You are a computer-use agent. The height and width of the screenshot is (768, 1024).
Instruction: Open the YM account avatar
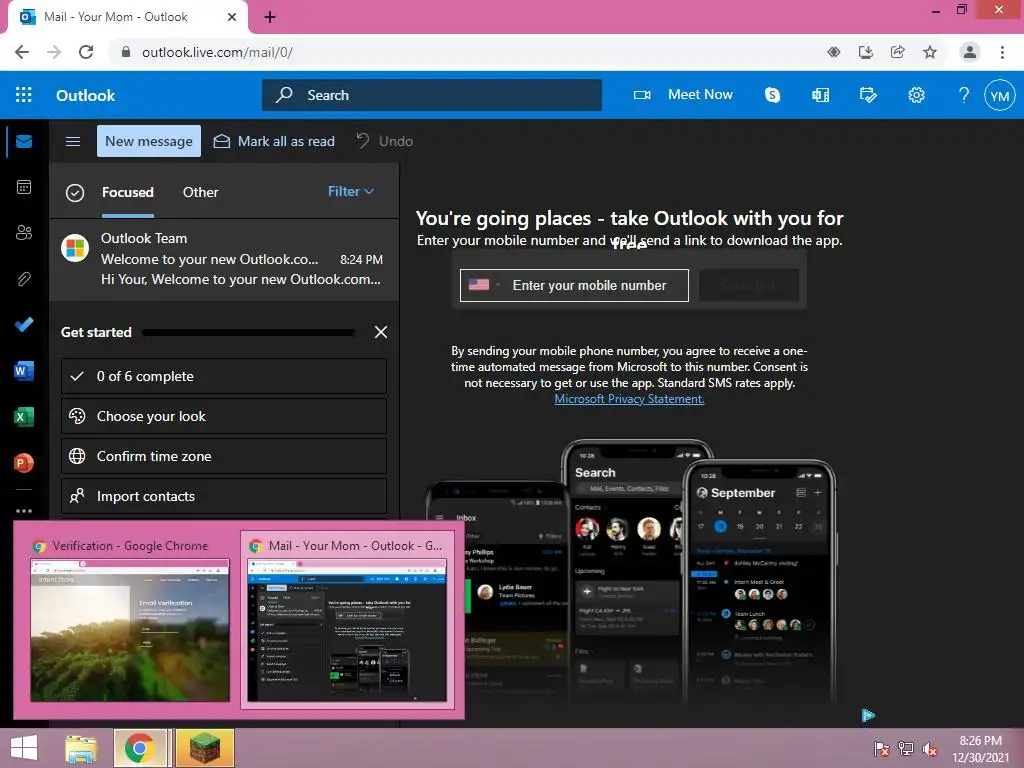click(999, 95)
